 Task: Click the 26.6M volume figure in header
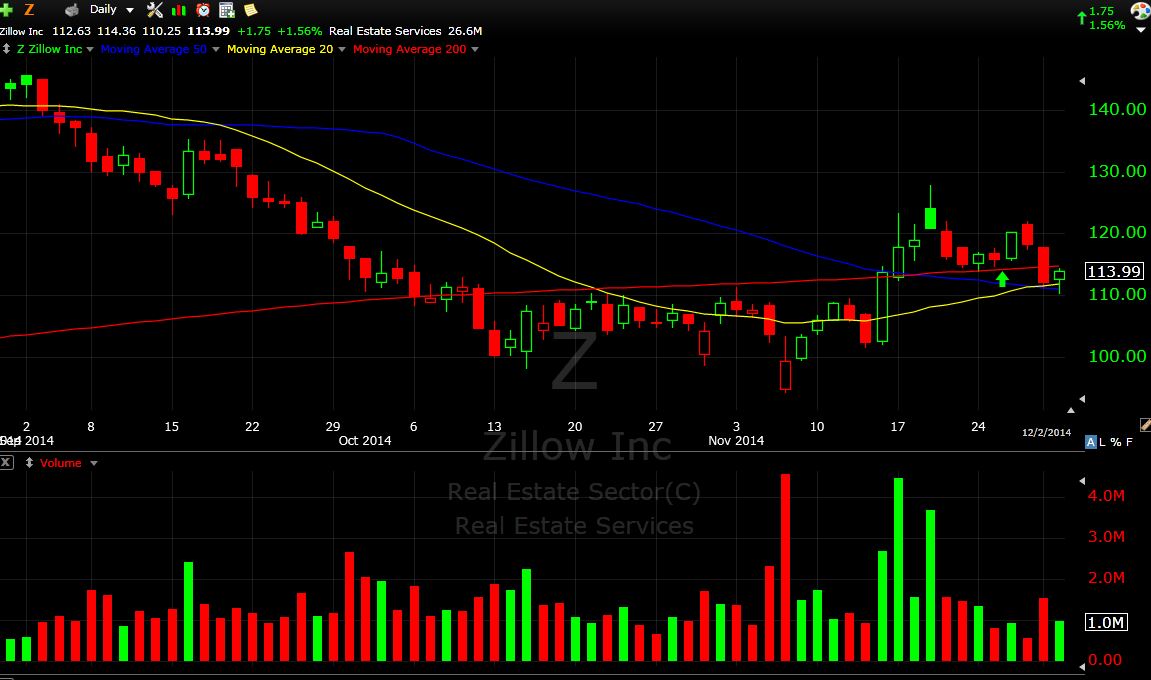coord(465,31)
